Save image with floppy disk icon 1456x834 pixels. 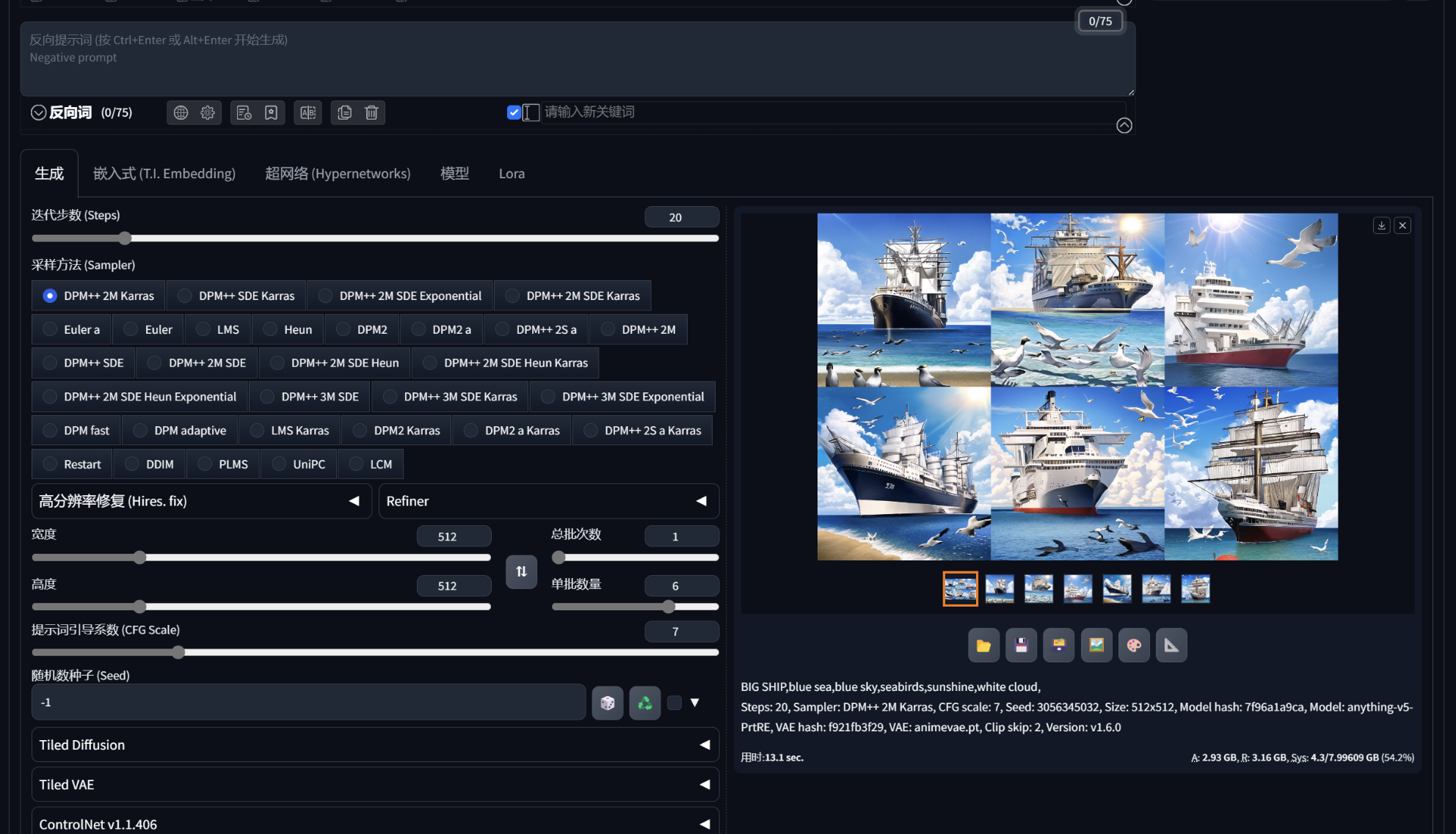(1021, 645)
